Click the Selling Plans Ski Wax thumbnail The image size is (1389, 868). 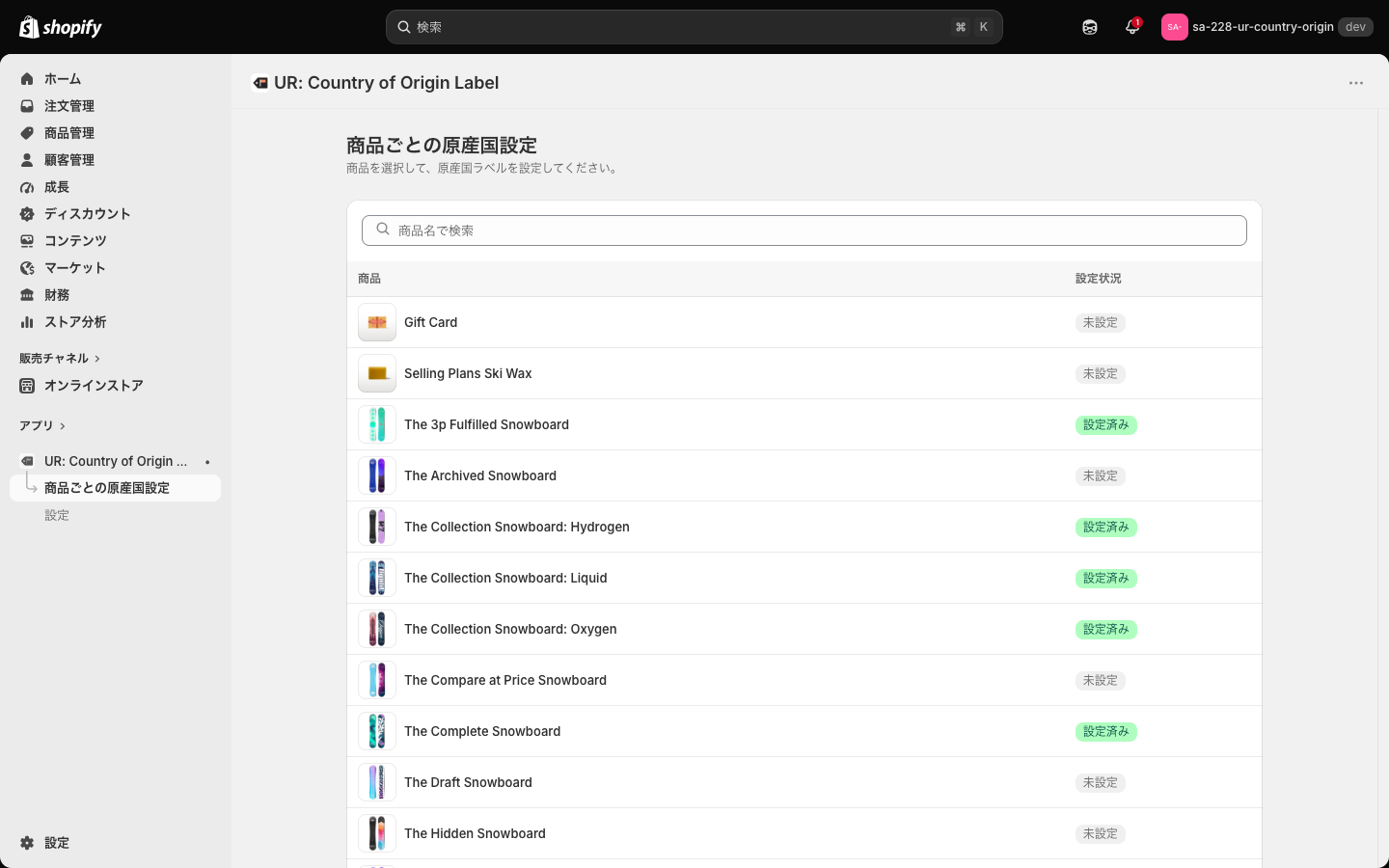377,373
